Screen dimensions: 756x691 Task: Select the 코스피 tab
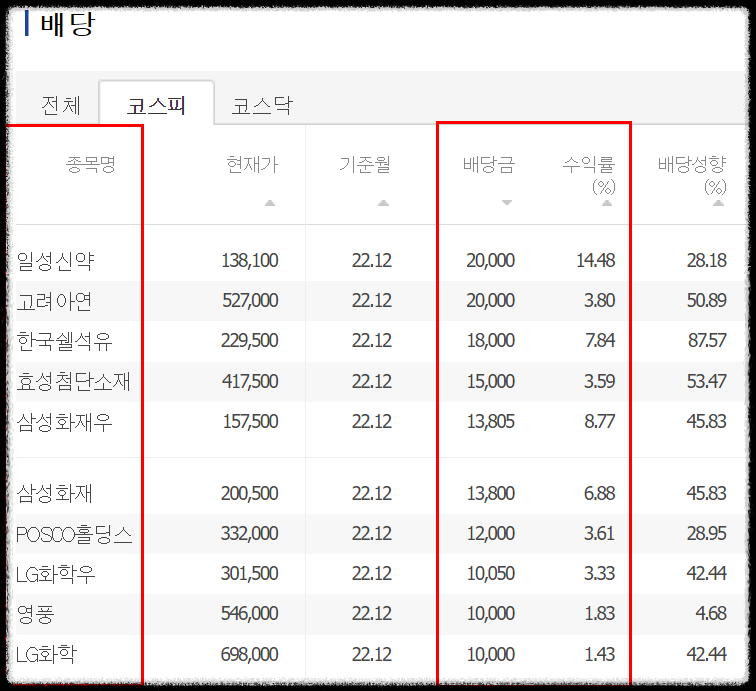(156, 104)
